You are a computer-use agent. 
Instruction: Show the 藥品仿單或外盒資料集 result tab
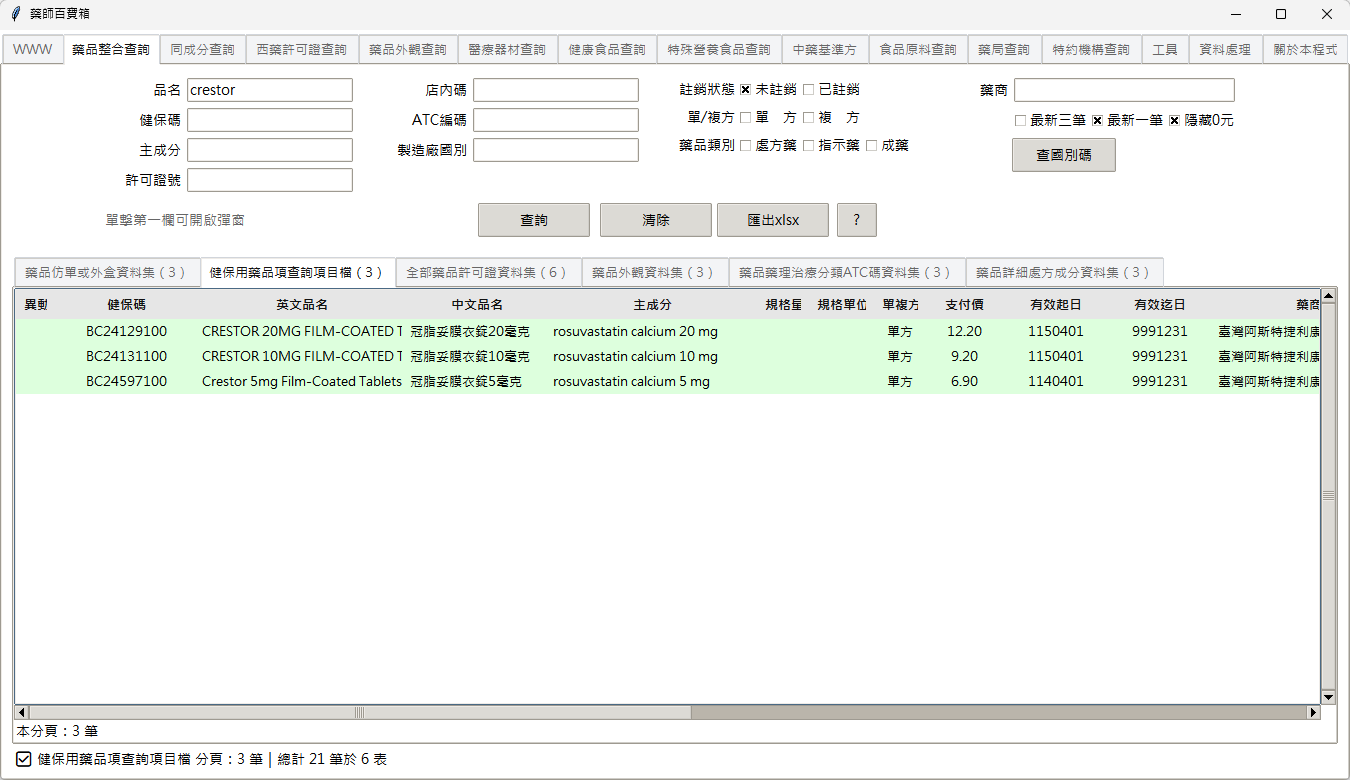tap(106, 272)
